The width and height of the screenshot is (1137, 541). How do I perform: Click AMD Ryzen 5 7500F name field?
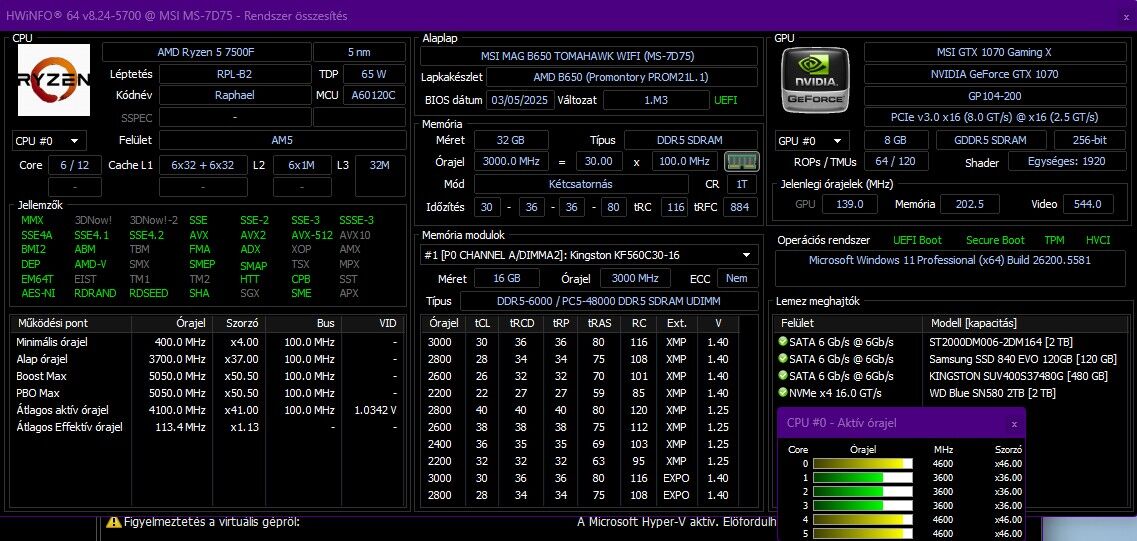[x=206, y=52]
